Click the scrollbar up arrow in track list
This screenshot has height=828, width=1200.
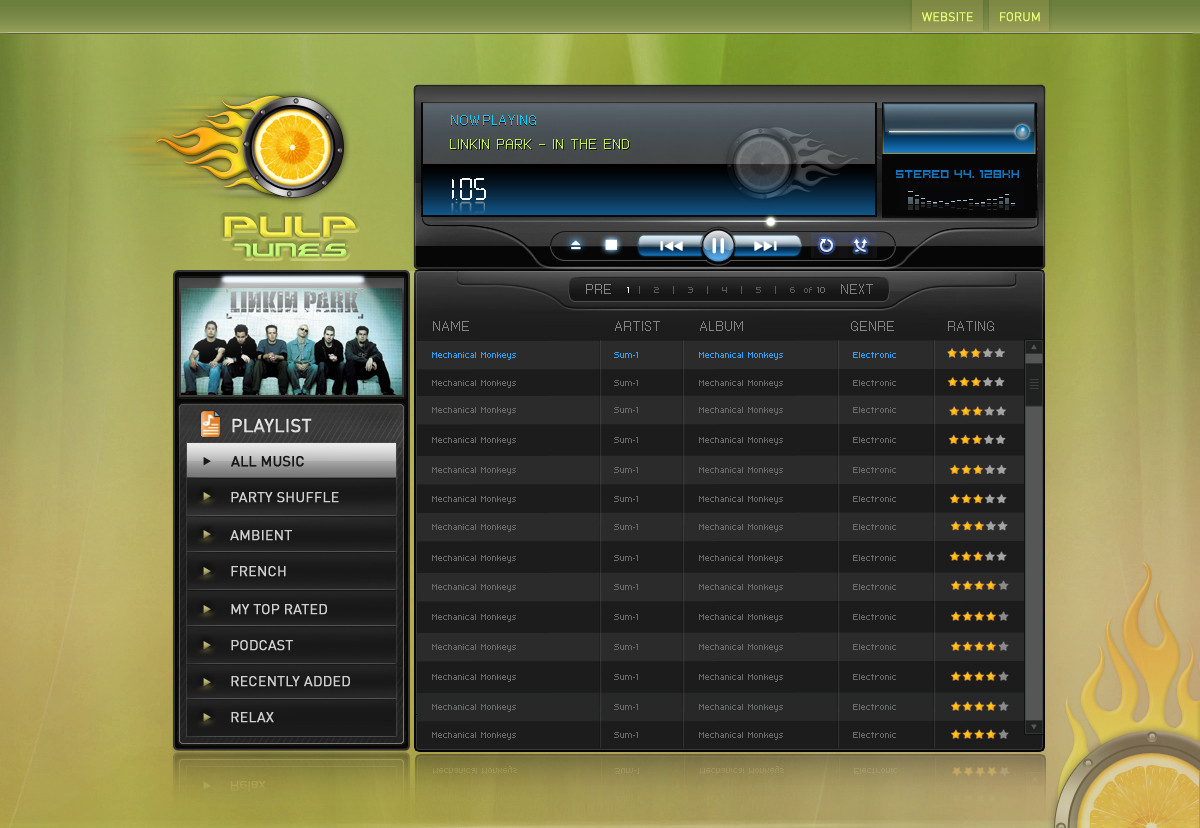pos(1034,346)
